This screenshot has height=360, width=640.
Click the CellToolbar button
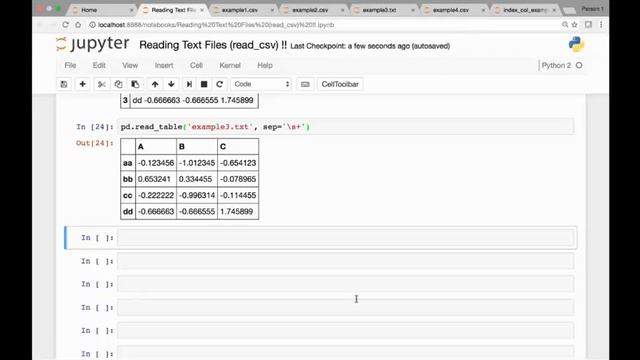[340, 84]
